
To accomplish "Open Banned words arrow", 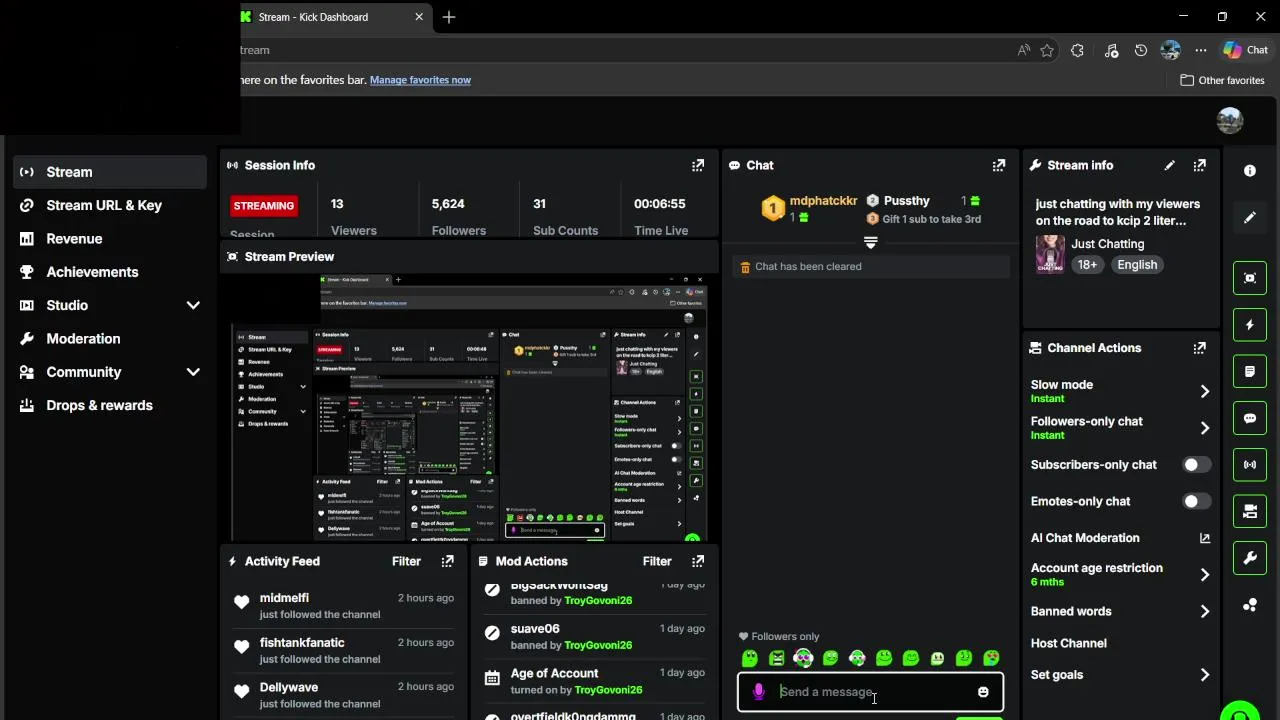I will 1204,611.
